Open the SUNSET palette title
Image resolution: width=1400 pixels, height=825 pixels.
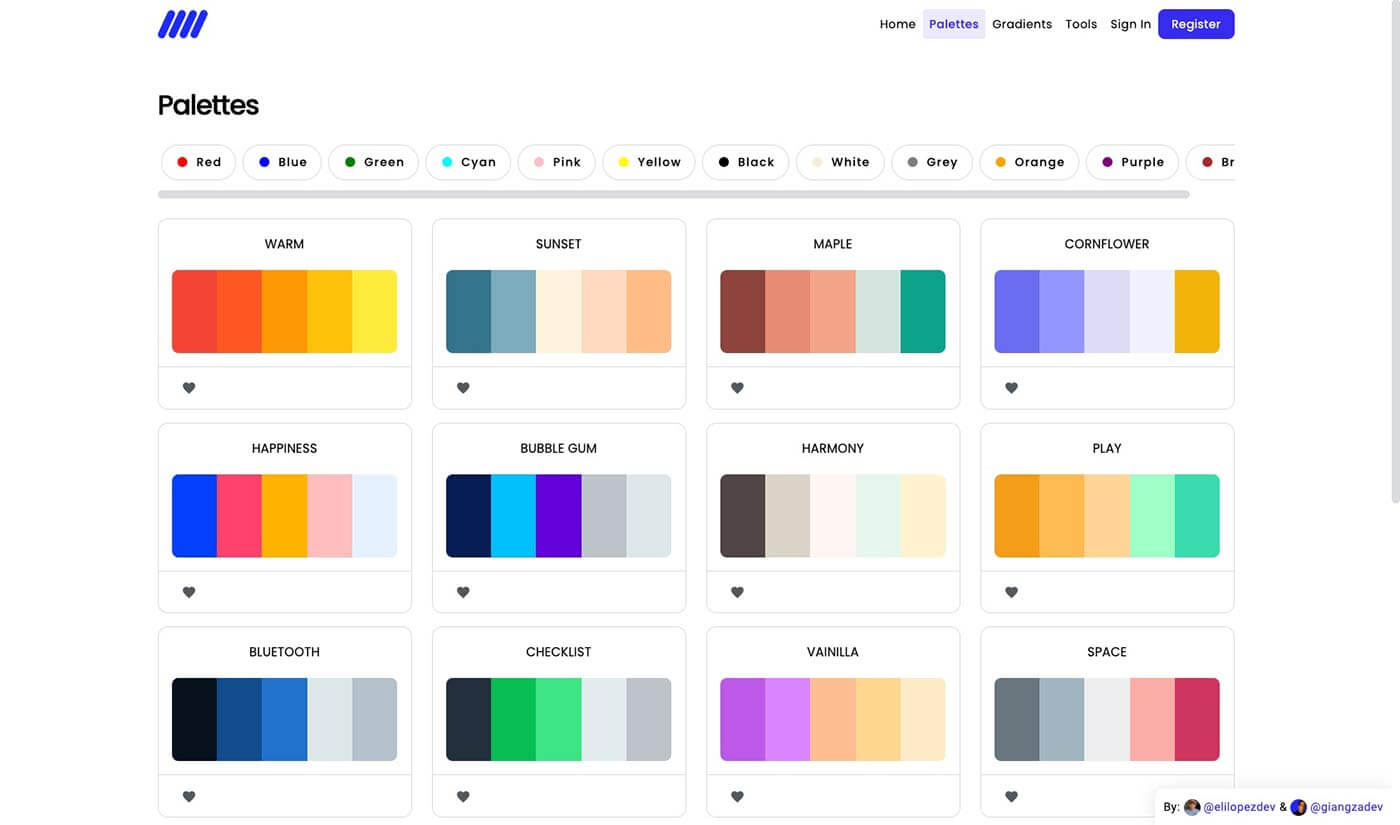click(x=558, y=244)
